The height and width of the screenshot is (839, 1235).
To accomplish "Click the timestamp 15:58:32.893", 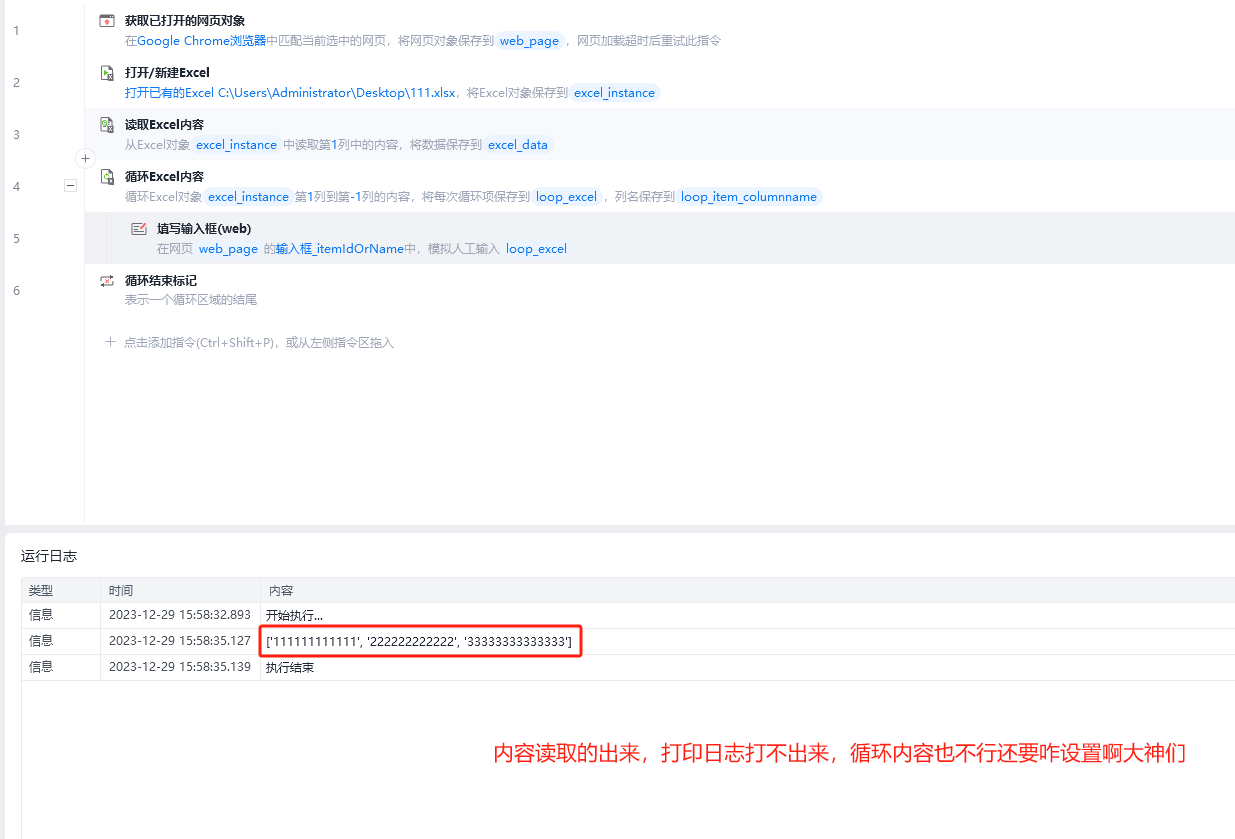I will tap(180, 615).
